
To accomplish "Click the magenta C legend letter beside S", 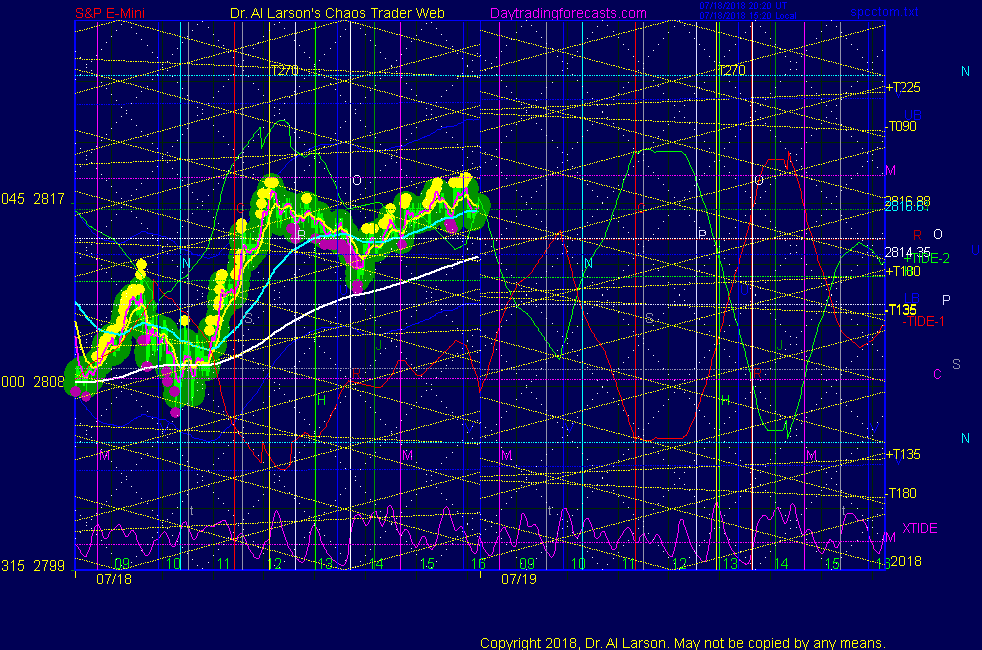I will (x=937, y=374).
